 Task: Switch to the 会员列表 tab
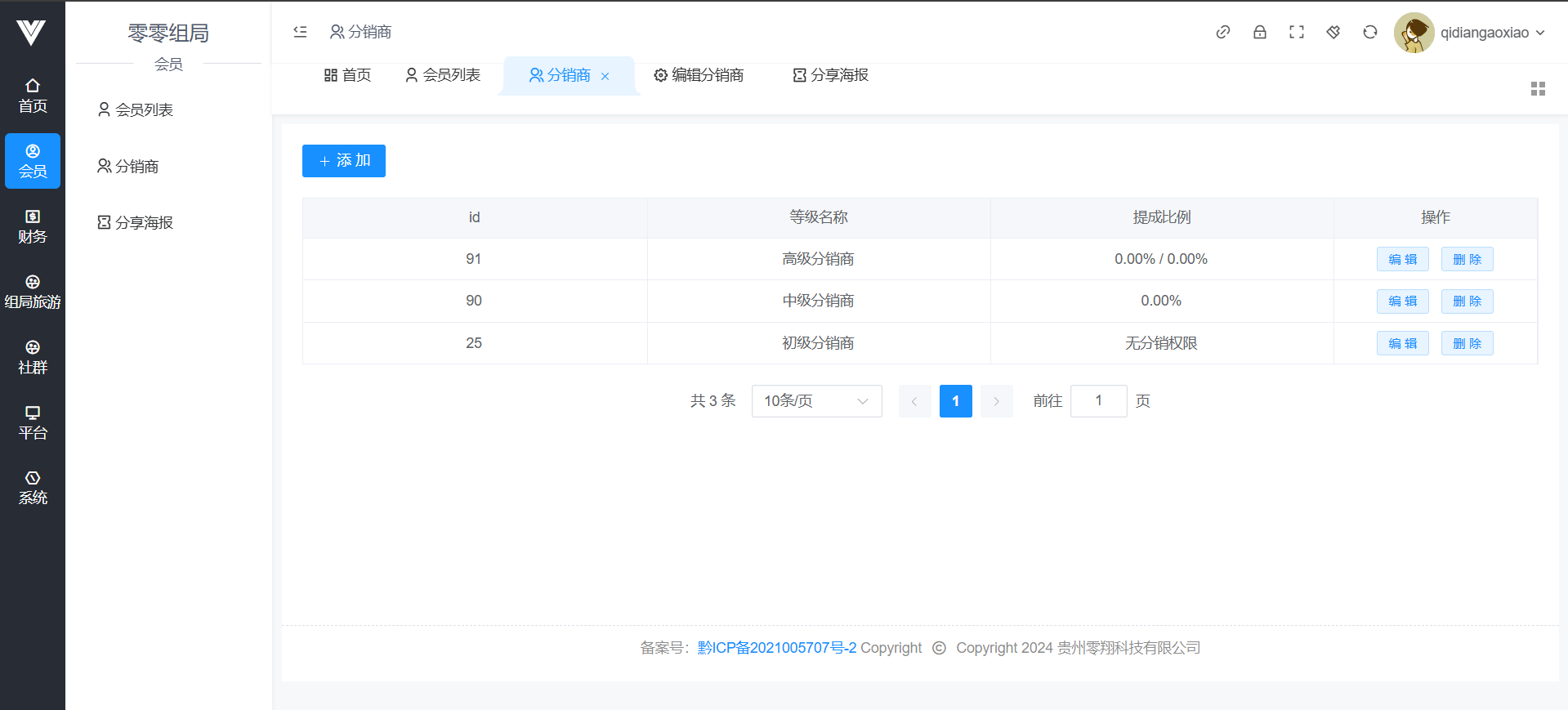443,75
